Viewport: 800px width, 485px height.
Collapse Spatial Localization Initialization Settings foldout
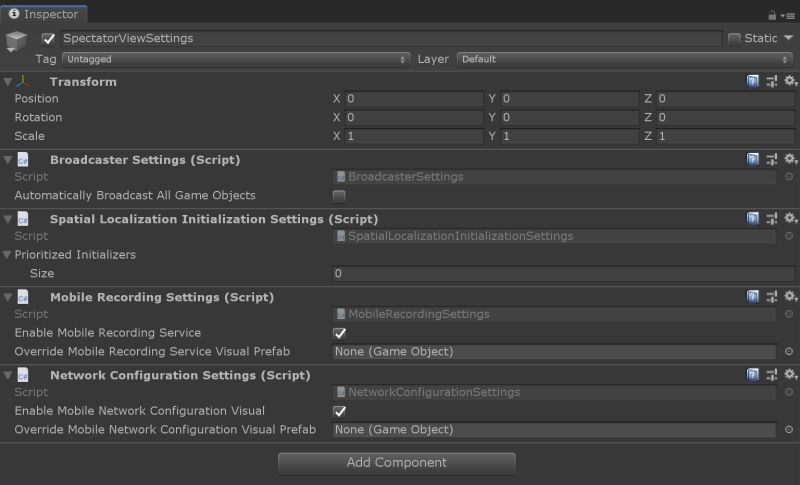[8, 219]
